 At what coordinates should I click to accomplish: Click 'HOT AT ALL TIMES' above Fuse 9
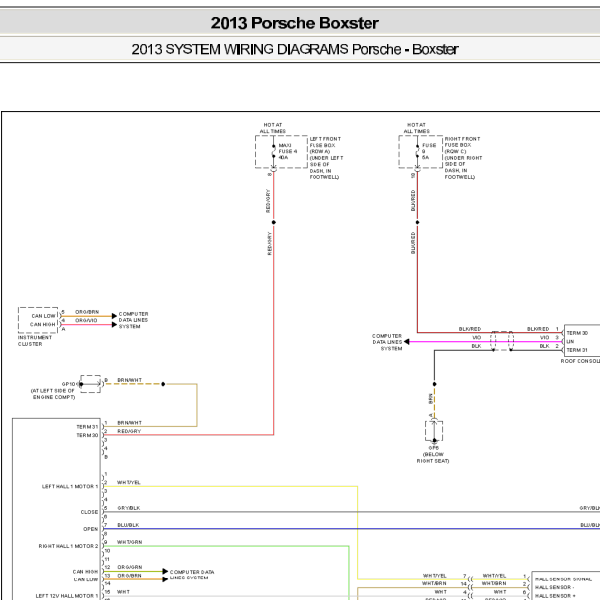point(416,128)
